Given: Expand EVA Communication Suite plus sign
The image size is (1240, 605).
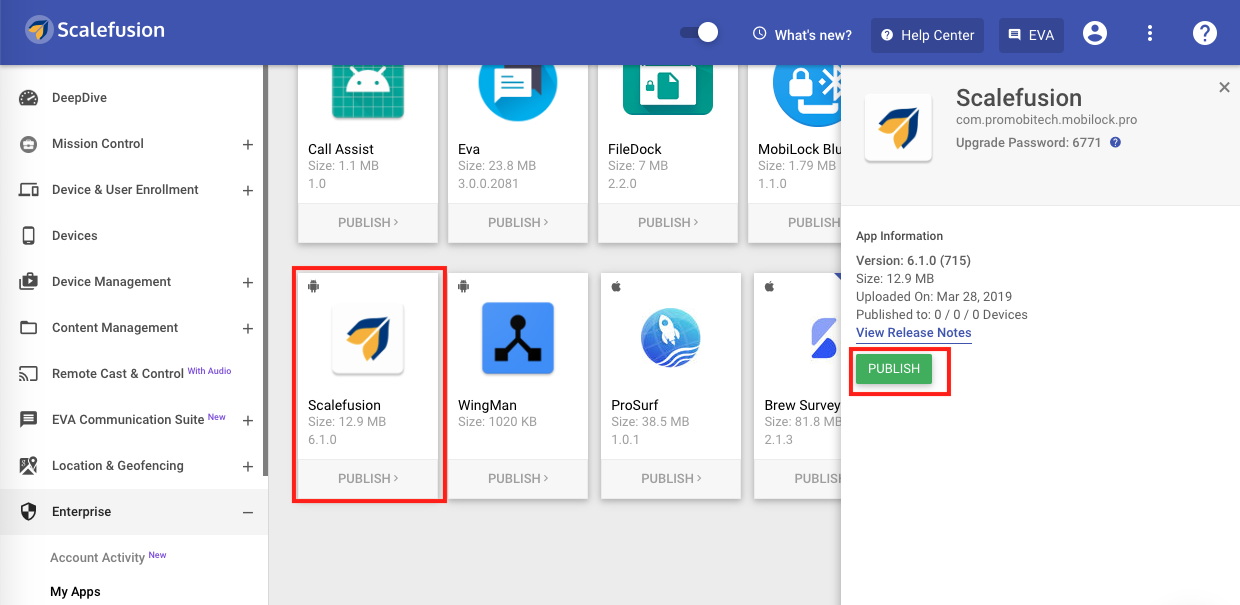Looking at the screenshot, I should pos(248,420).
